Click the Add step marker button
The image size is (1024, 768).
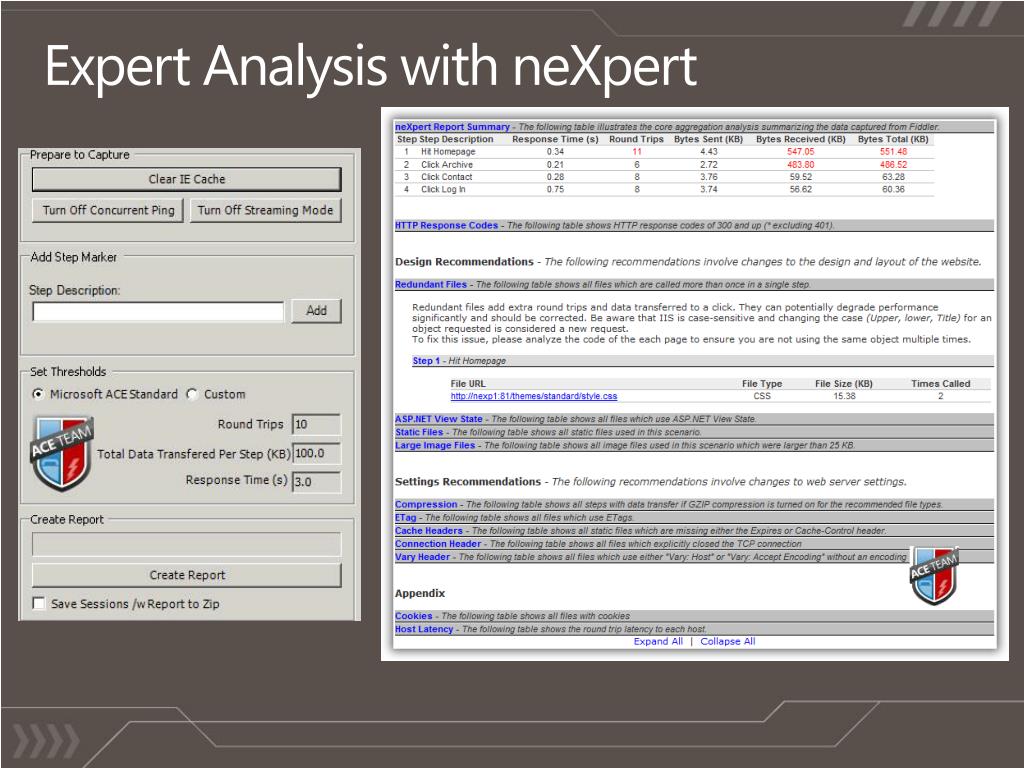tap(316, 311)
